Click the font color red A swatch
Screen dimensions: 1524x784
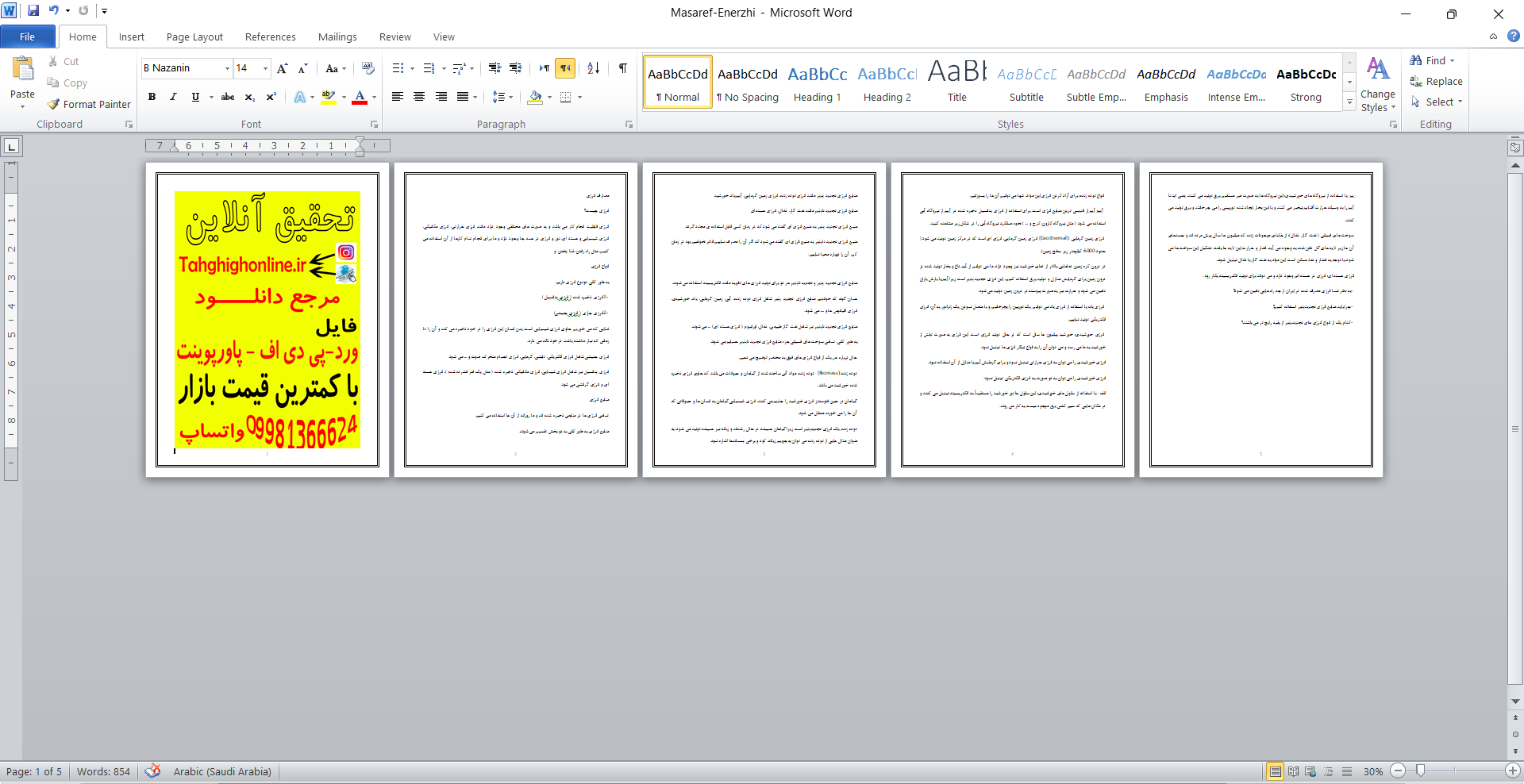pyautogui.click(x=360, y=97)
